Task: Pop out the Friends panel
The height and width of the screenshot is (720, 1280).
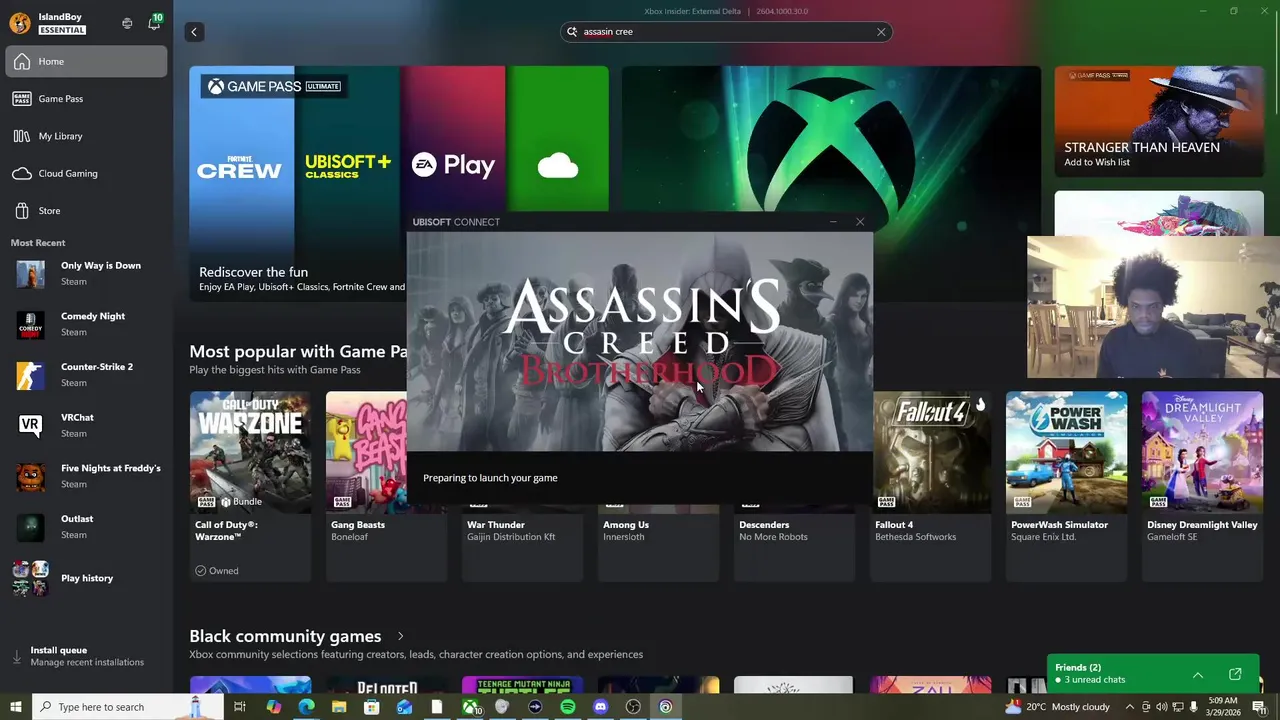Action: pos(1235,674)
